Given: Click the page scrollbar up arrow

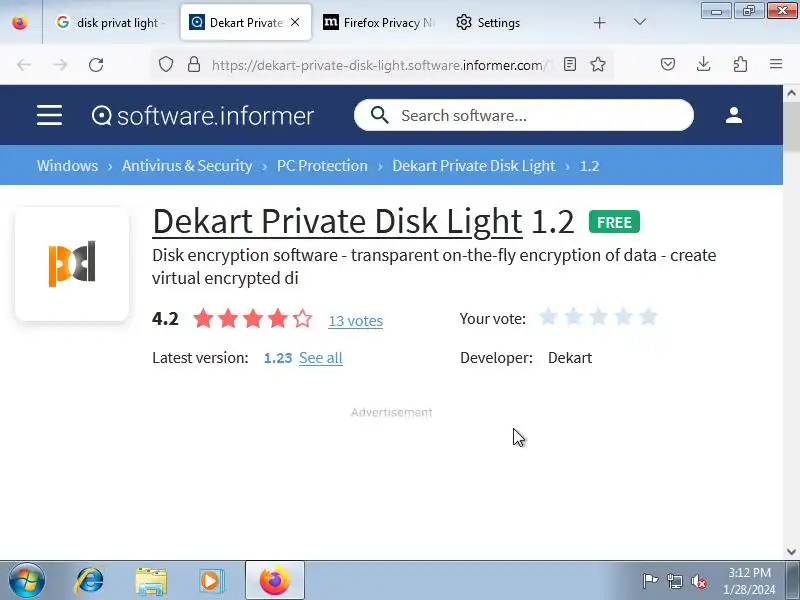Looking at the screenshot, I should [x=791, y=93].
